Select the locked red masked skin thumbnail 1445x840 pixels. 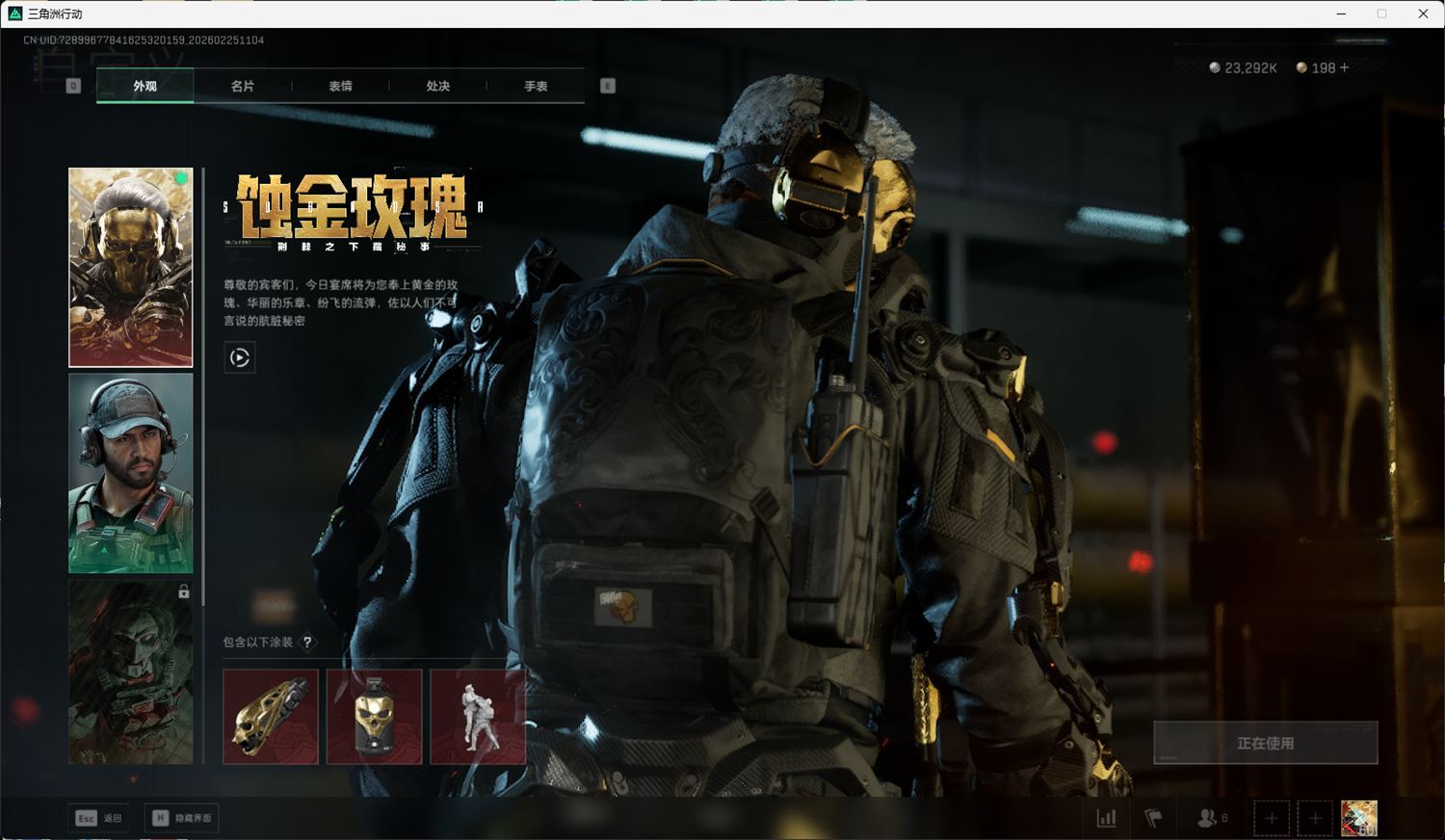click(131, 671)
